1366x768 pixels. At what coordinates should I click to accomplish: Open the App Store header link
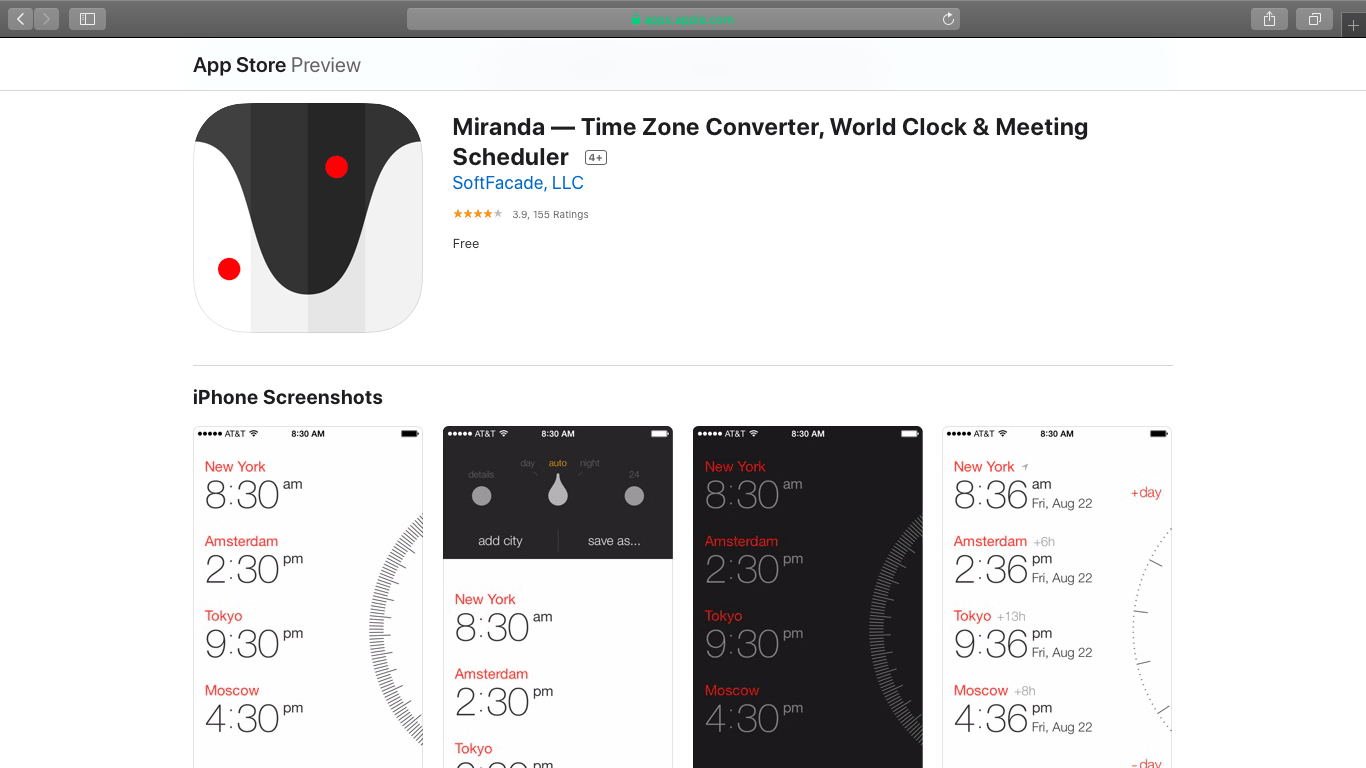point(240,65)
